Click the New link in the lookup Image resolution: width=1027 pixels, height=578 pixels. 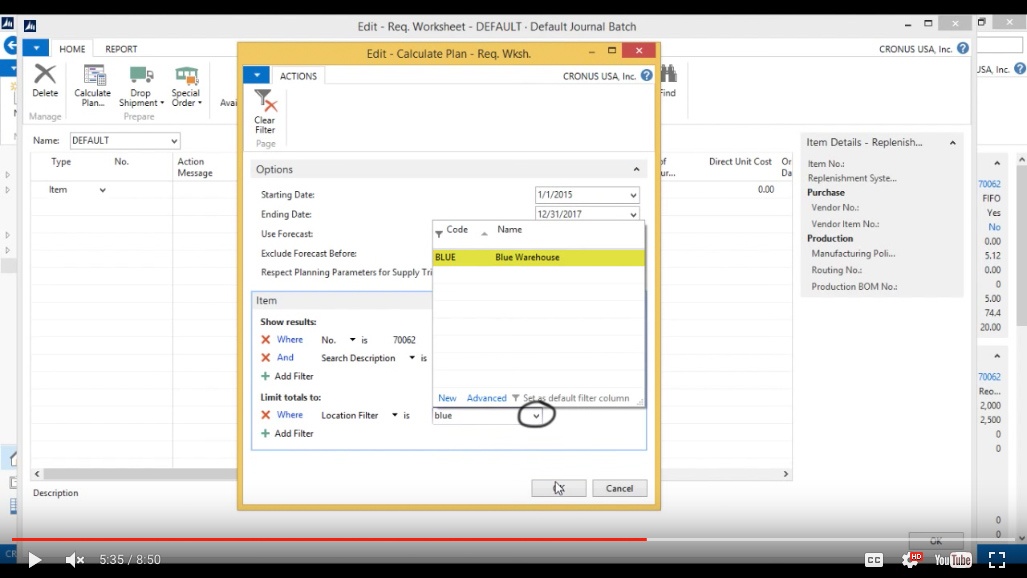(x=447, y=398)
